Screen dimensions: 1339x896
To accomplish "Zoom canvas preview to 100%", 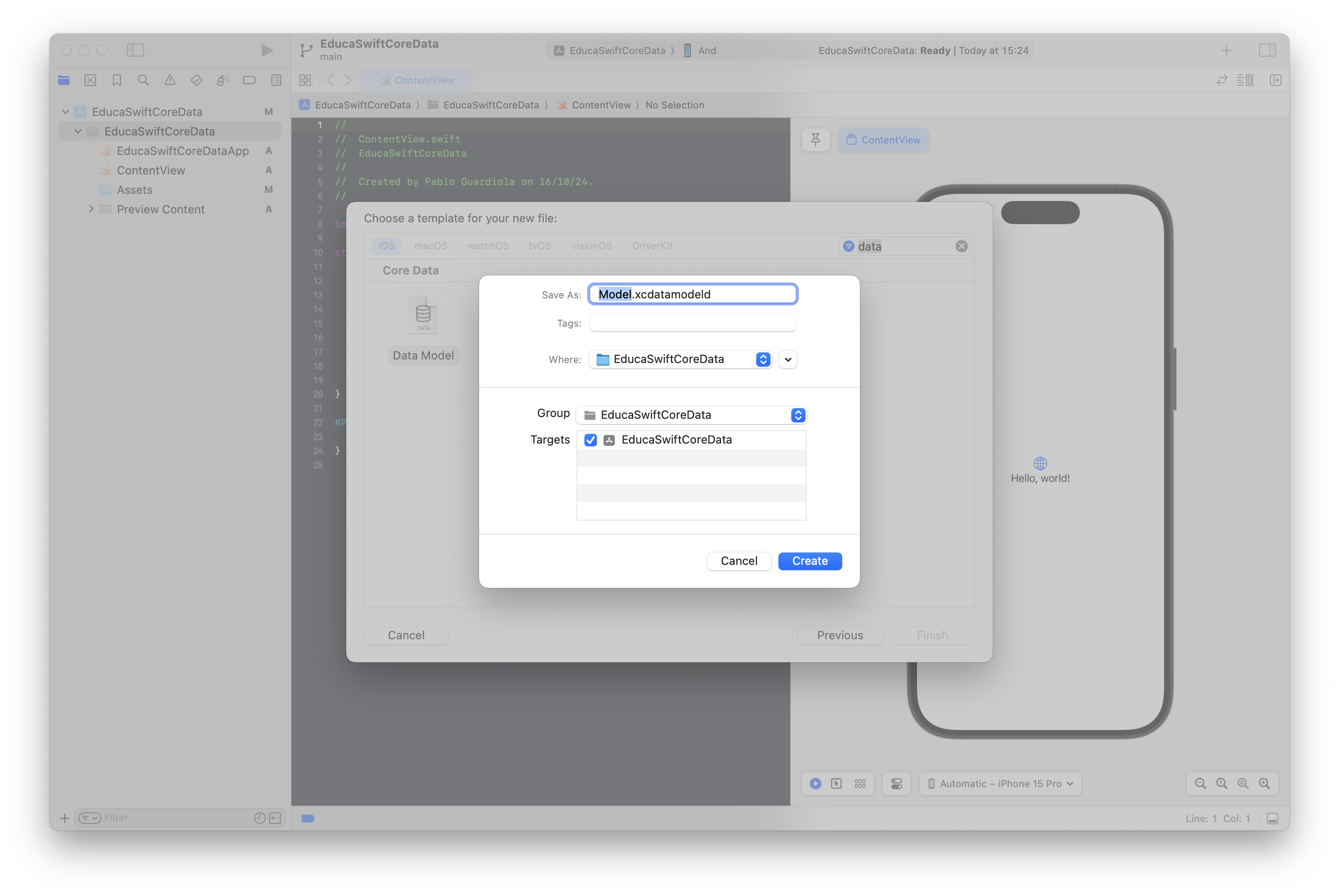I will 1222,784.
